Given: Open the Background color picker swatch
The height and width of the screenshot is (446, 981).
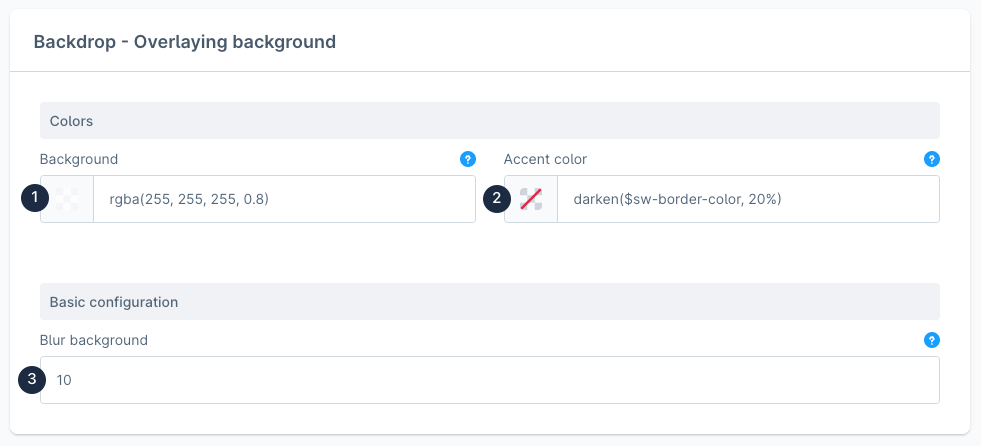Looking at the screenshot, I should click(x=67, y=199).
